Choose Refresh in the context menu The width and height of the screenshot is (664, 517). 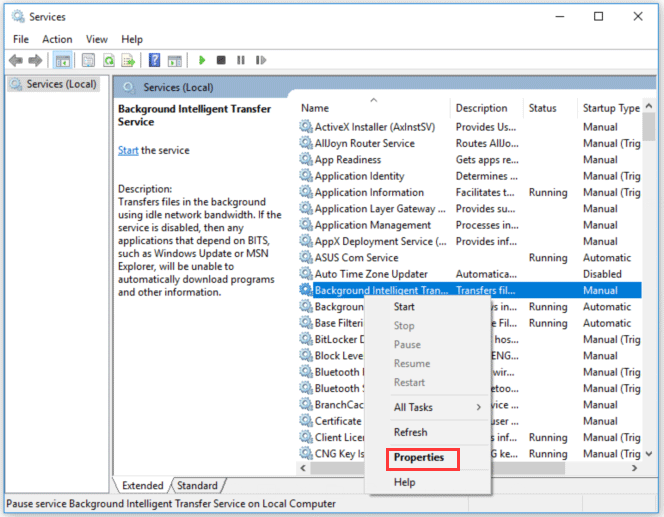[428, 432]
